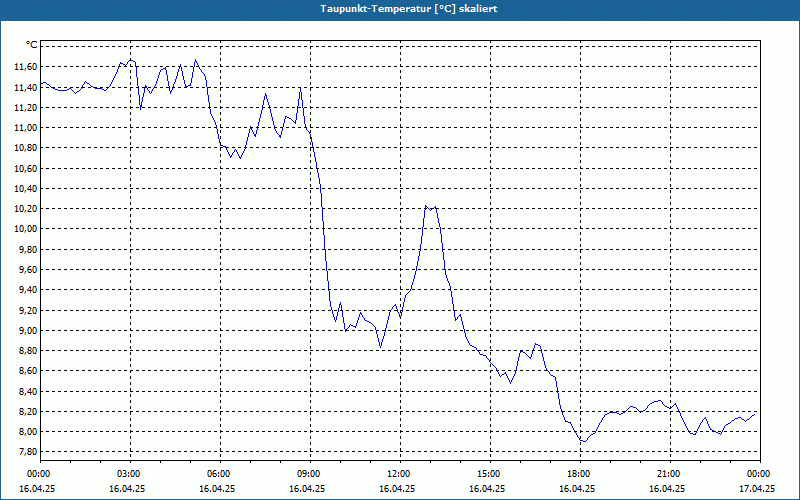Click the Taupunkt-Temperatur [°C] skaliert title
Screen dimensions: 800x500
point(409,9)
